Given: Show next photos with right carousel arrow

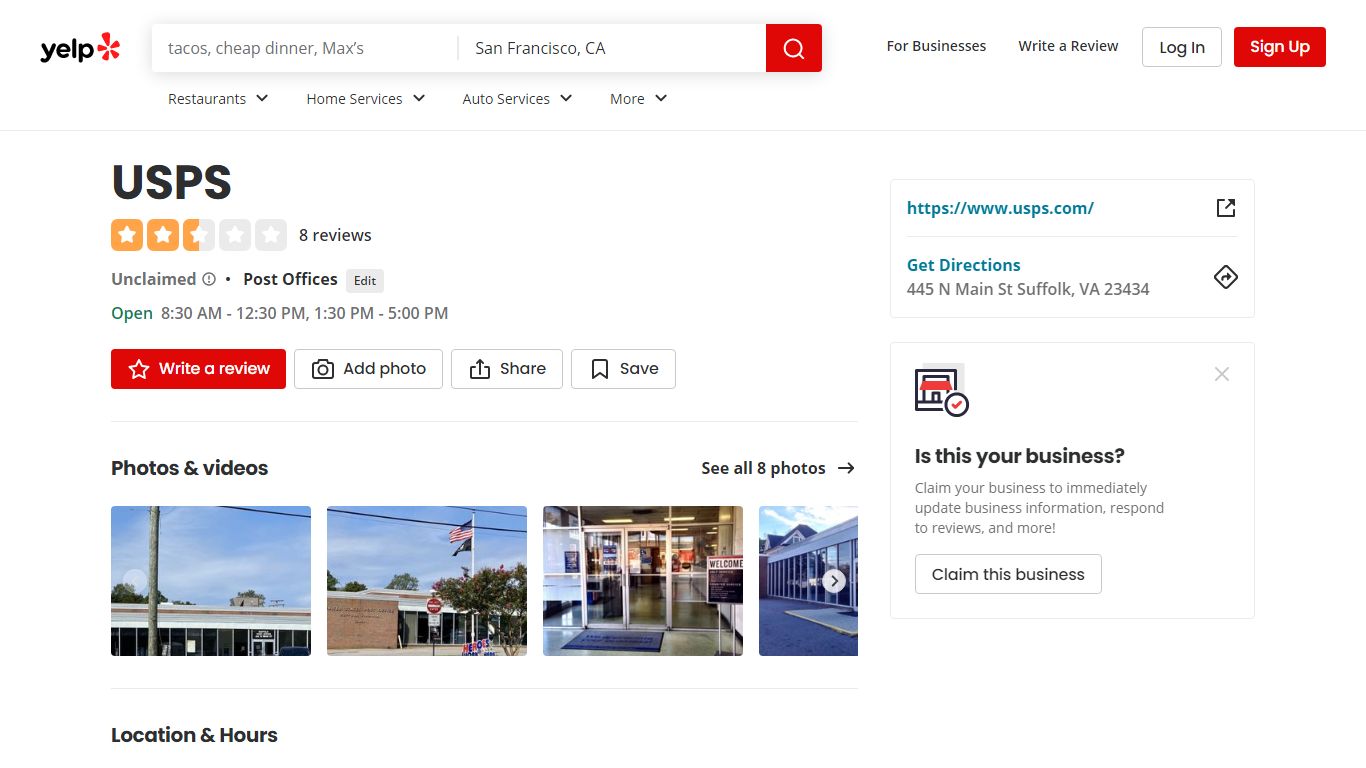Looking at the screenshot, I should click(x=834, y=581).
